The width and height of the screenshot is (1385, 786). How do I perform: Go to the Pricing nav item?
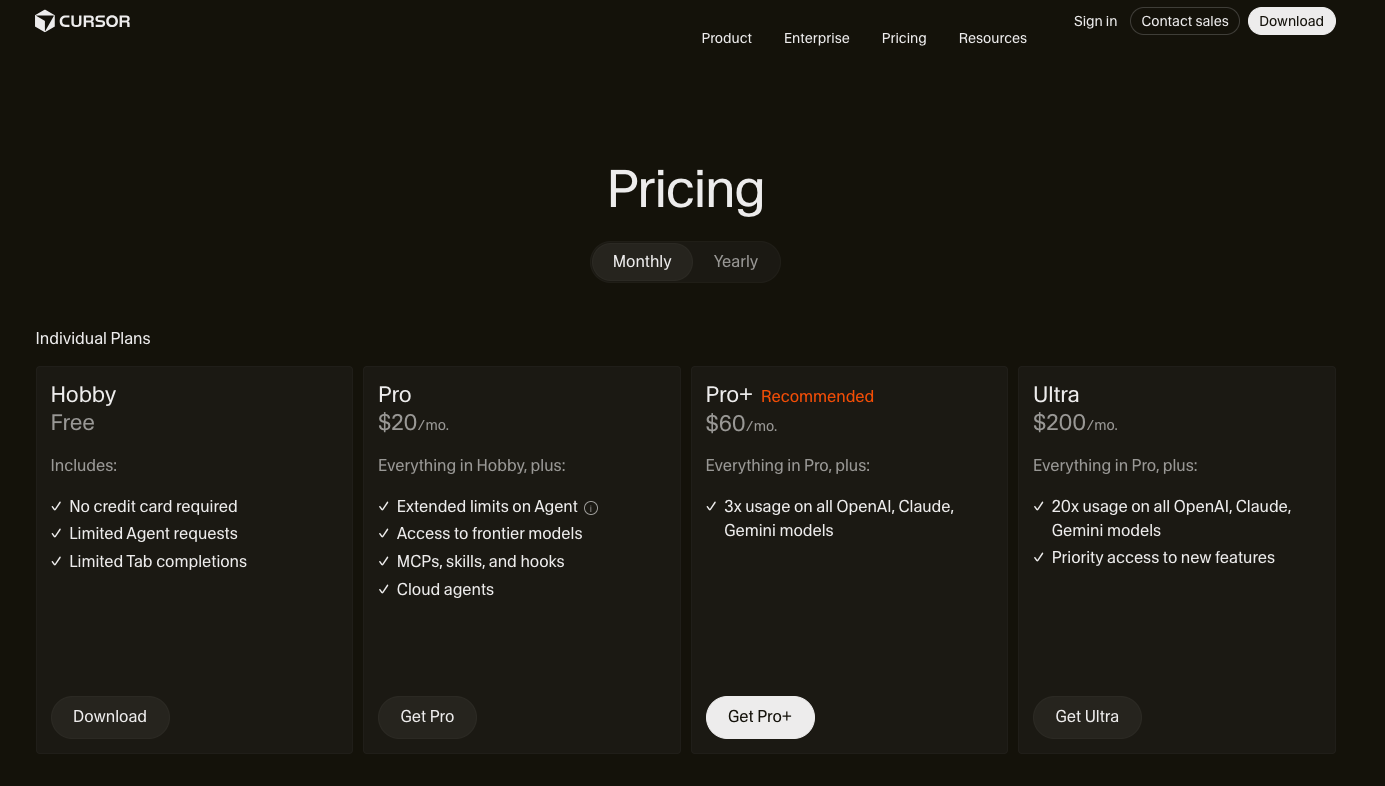click(x=904, y=38)
